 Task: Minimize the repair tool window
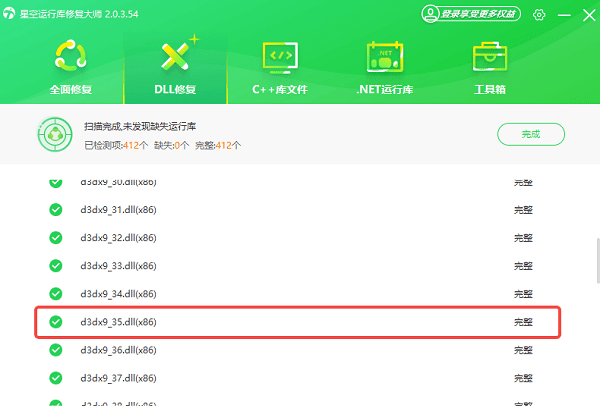pos(564,15)
